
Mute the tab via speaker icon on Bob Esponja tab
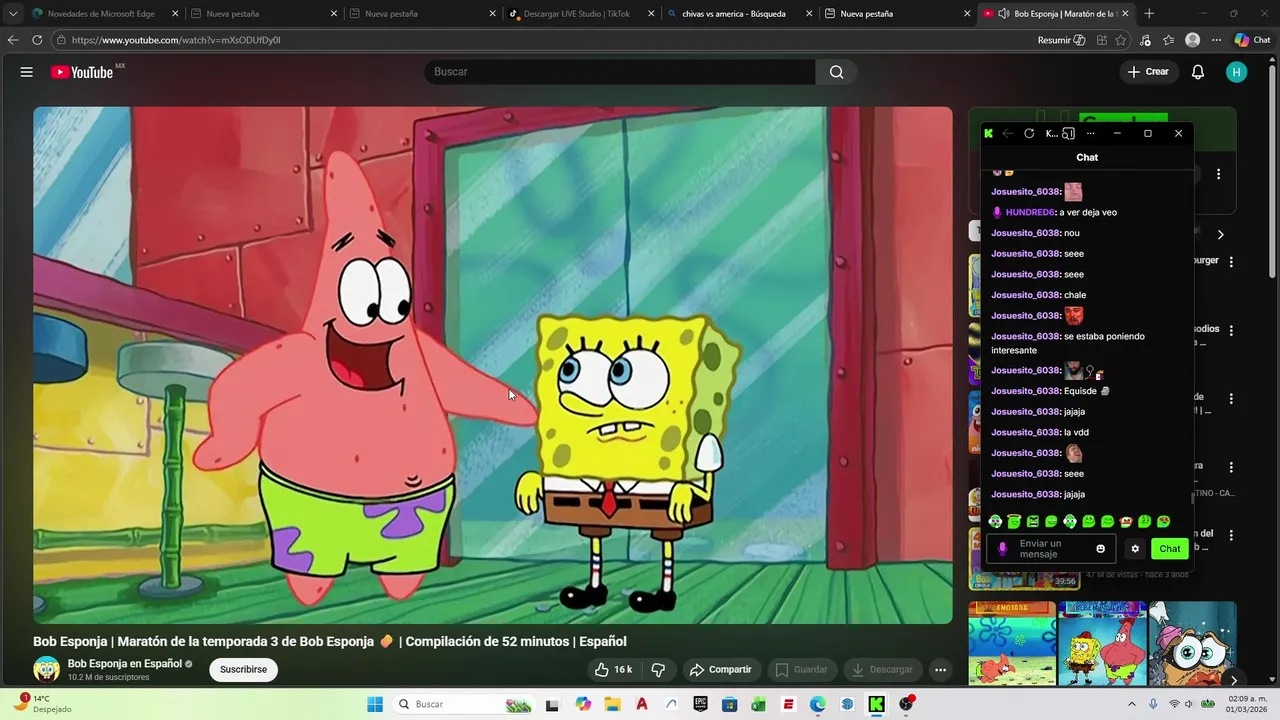pyautogui.click(x=1004, y=14)
